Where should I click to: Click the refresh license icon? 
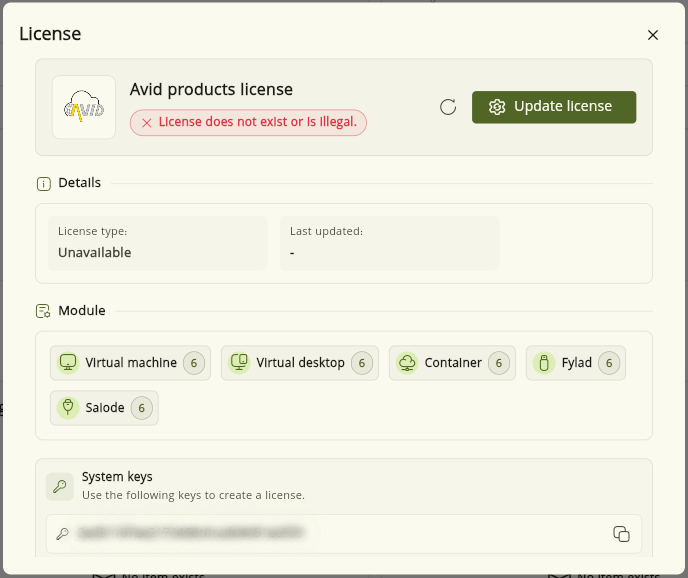click(448, 107)
